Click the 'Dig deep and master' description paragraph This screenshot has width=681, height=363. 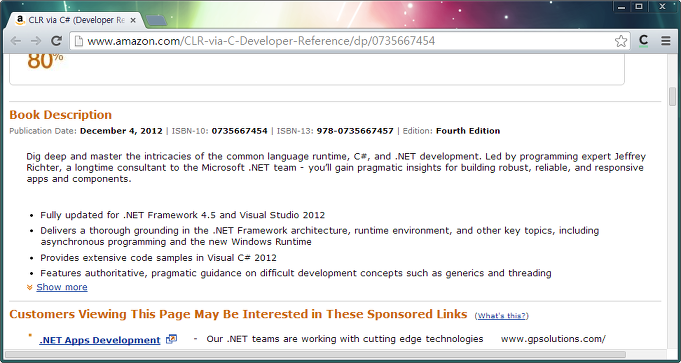[336, 168]
